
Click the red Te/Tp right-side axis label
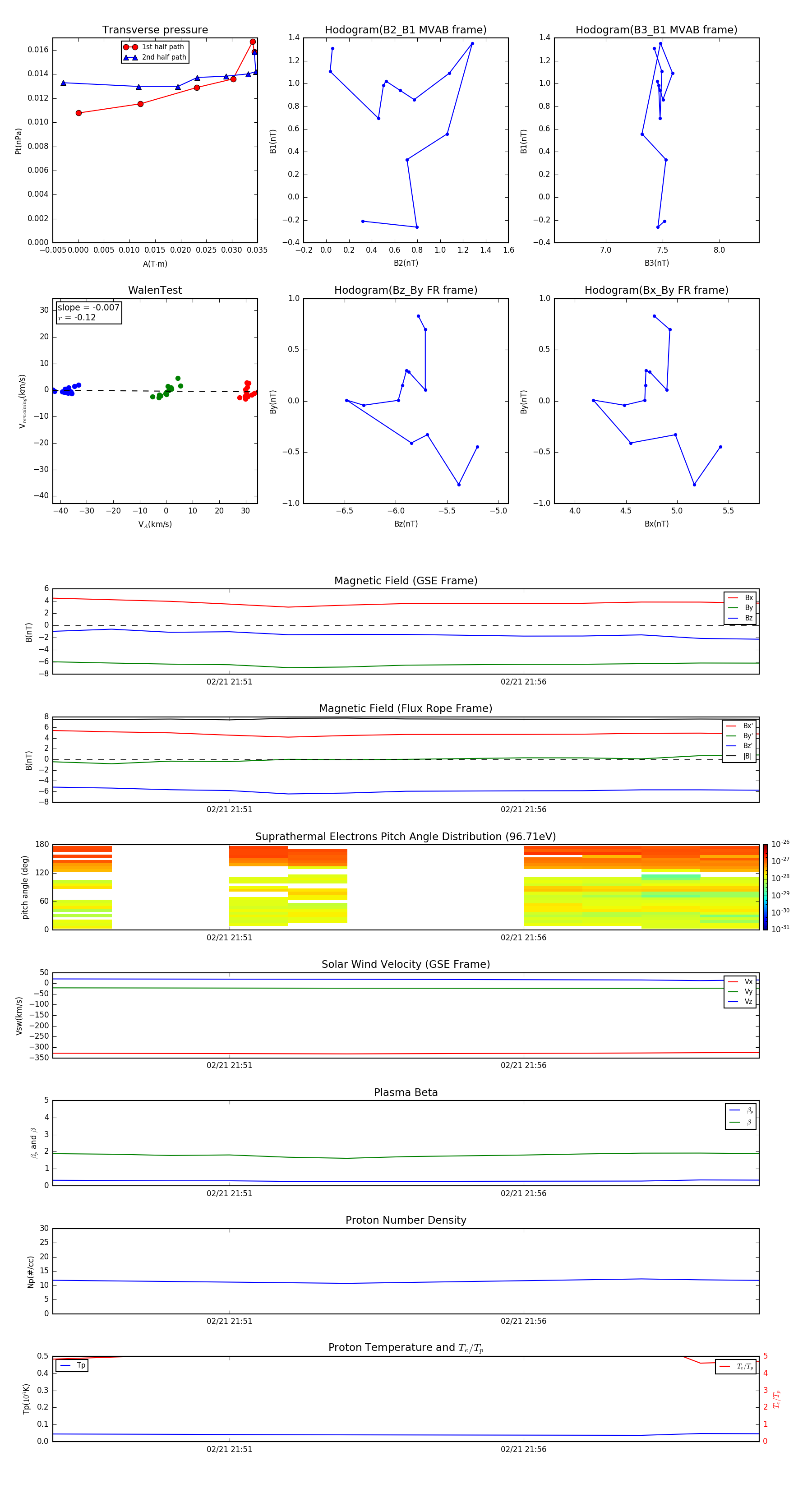(777, 1399)
